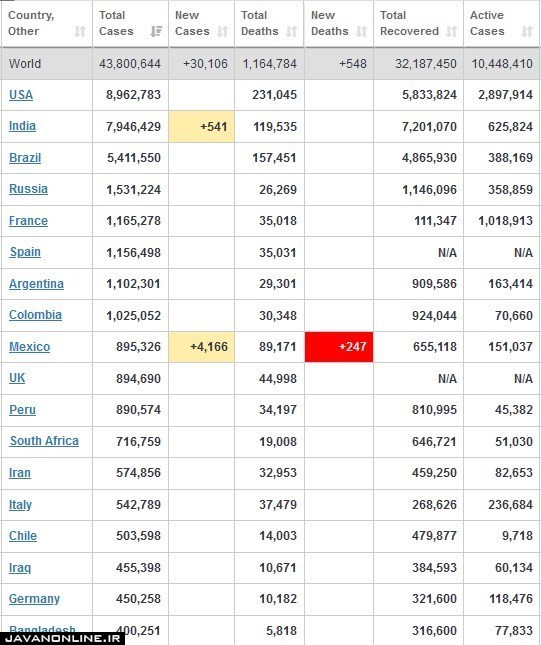This screenshot has height=645, width=541.
Task: Sort by New Deaths arrow icon
Action: point(362,32)
